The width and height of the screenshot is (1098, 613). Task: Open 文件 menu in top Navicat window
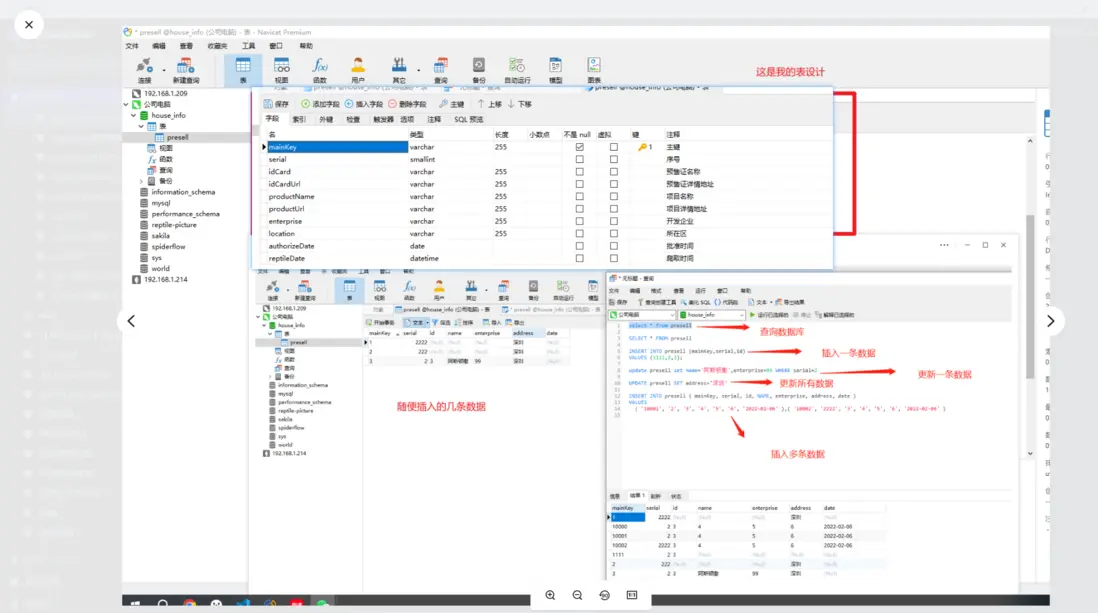point(132,46)
